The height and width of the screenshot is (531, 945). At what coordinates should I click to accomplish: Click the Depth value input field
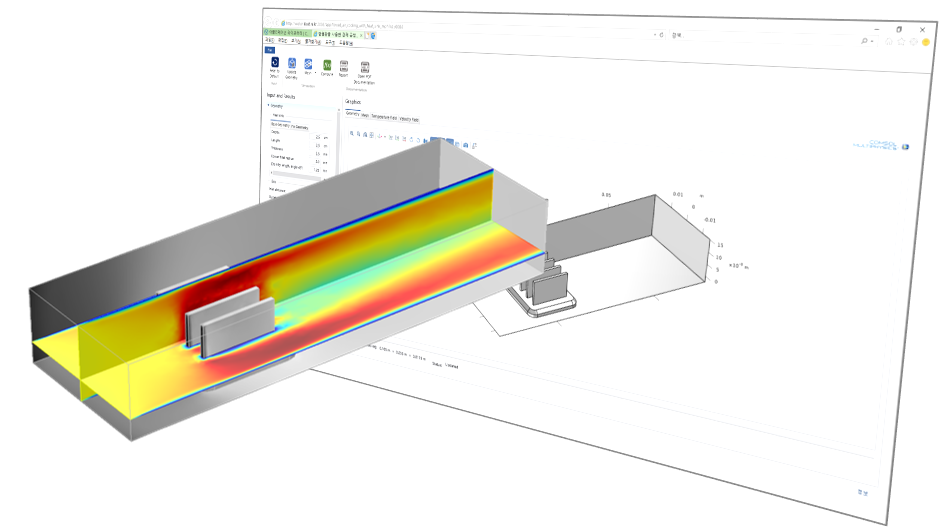(318, 137)
